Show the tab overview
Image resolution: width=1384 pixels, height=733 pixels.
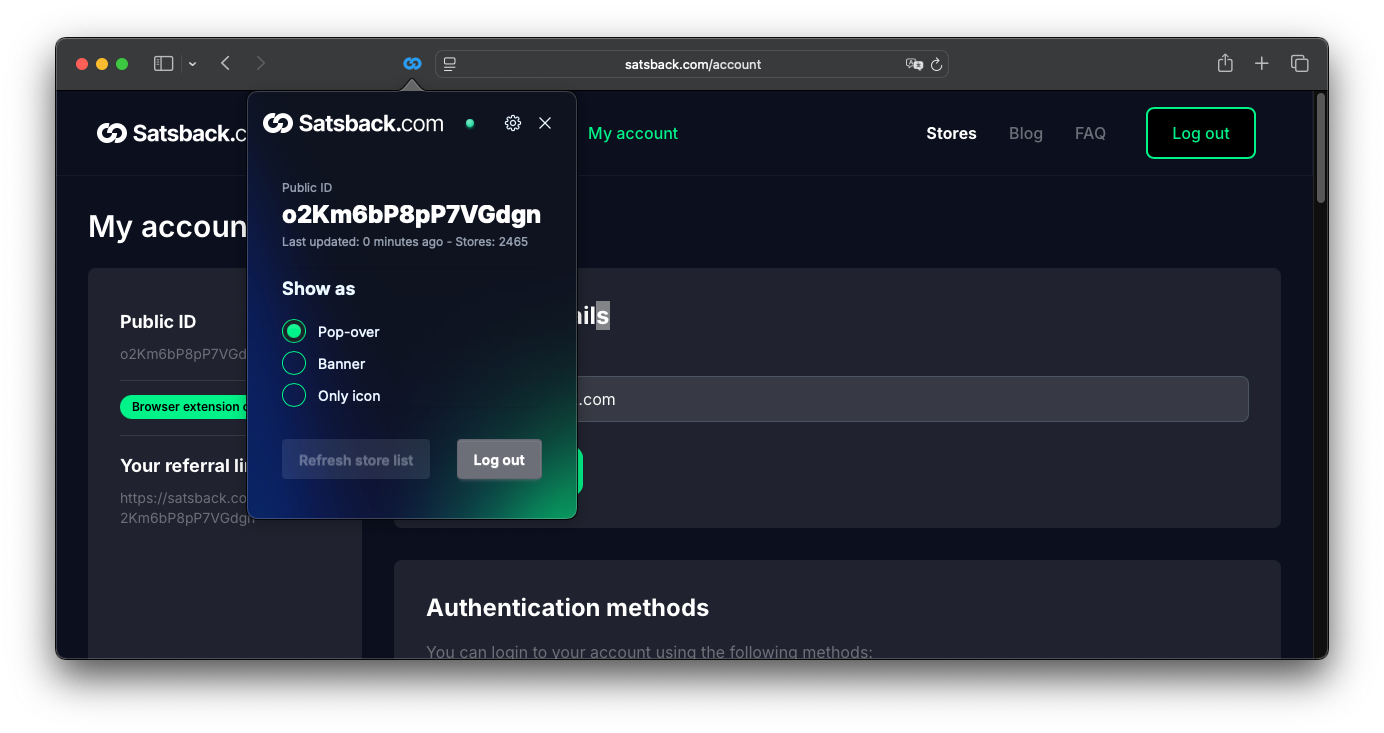click(1300, 64)
